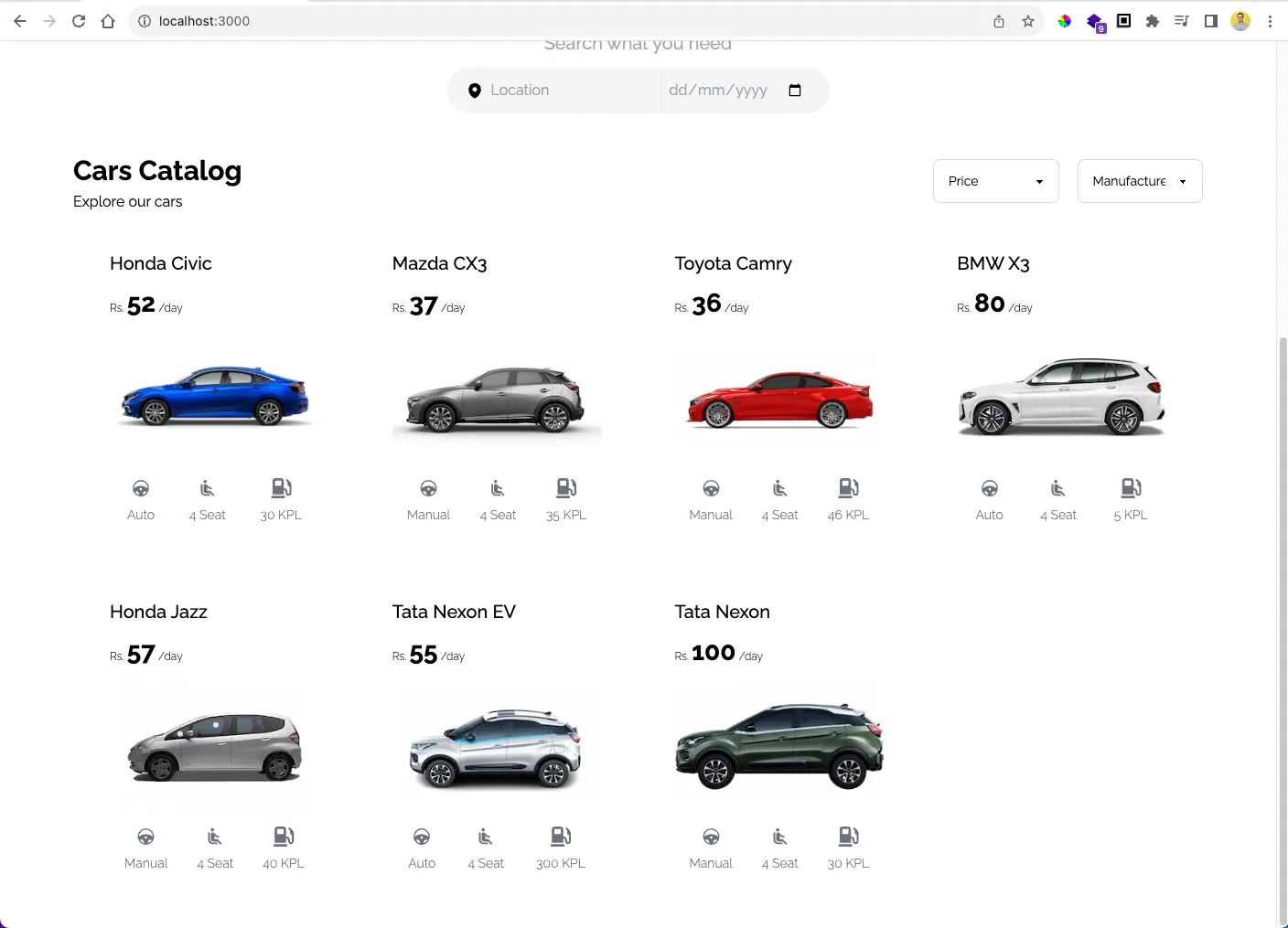
Task: Click the BMW X3 title
Action: [x=993, y=263]
